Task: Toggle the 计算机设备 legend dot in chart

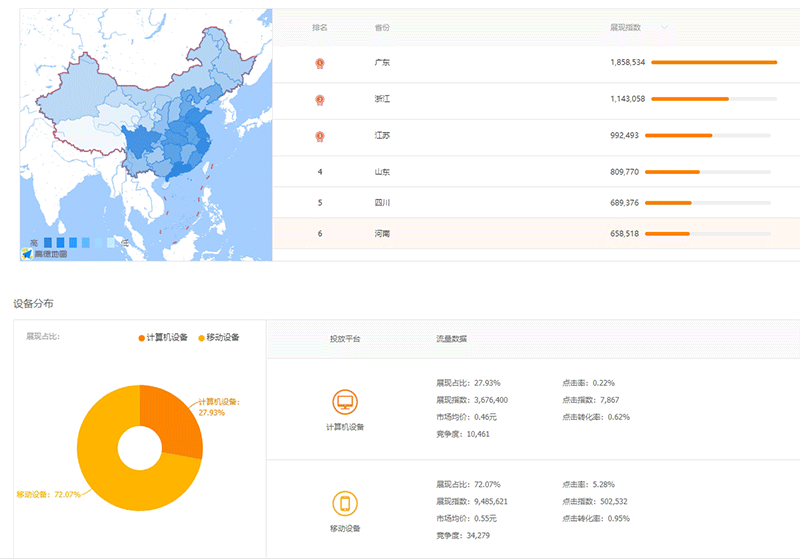Action: click(x=141, y=337)
